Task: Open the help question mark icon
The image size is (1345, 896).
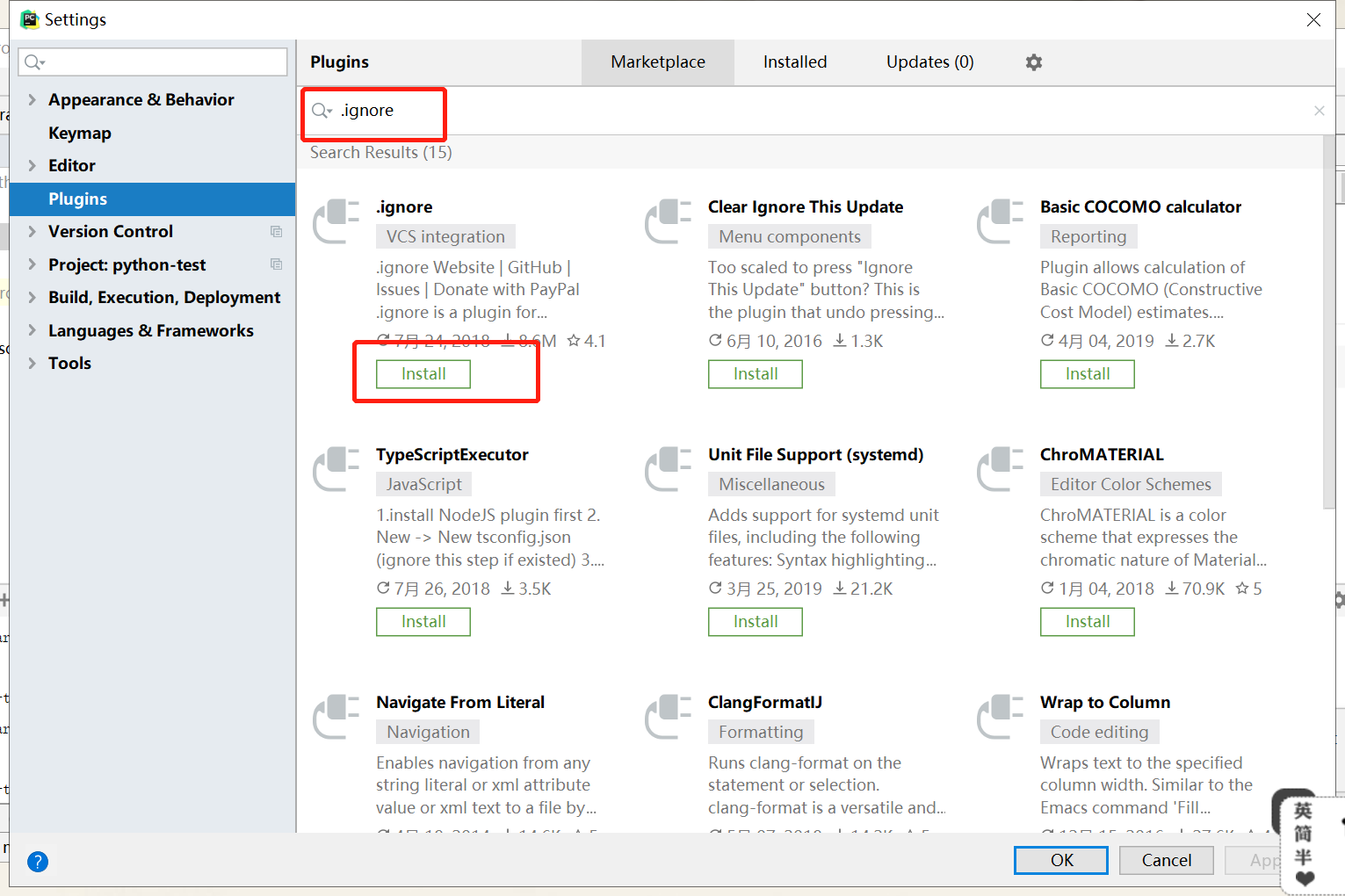Action: 38,862
